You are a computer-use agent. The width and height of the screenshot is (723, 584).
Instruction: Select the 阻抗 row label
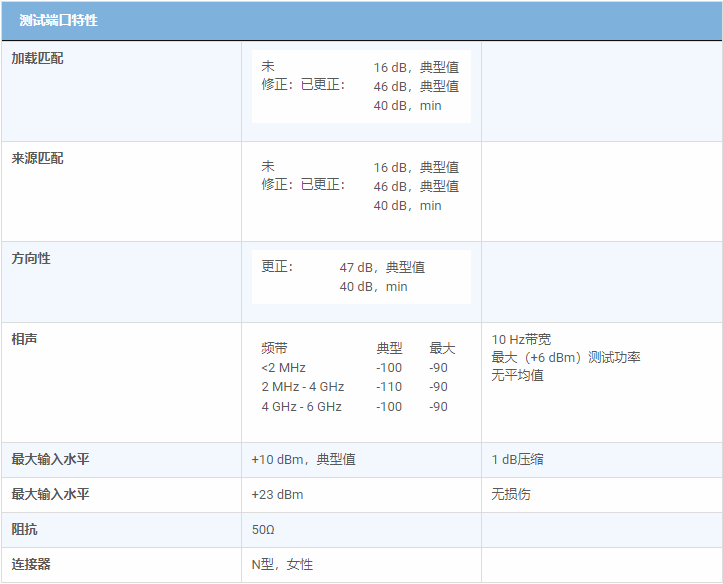[x=24, y=529]
